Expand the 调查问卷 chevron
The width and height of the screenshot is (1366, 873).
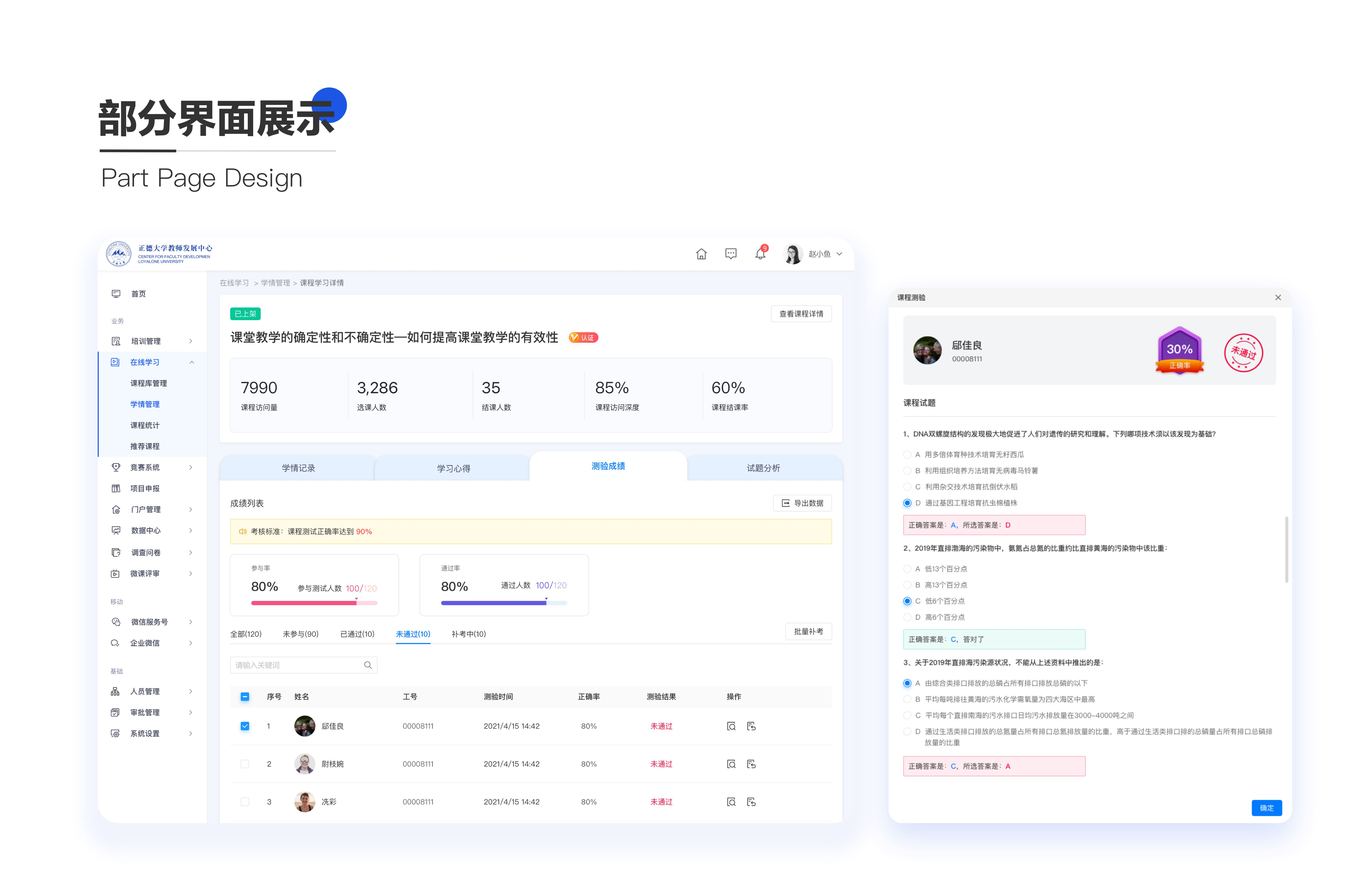(x=191, y=552)
